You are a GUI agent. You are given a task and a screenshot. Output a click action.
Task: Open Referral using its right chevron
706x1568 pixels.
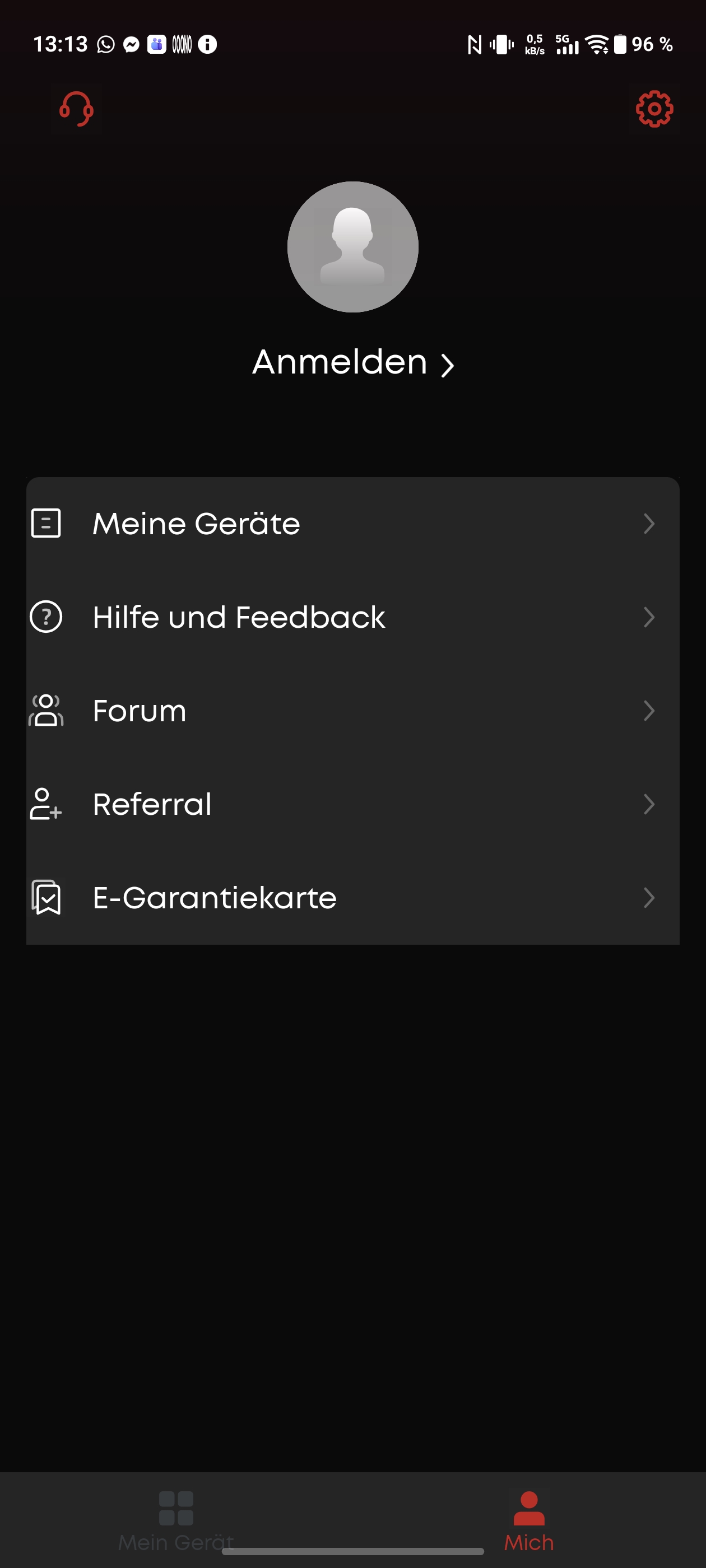pos(649,804)
